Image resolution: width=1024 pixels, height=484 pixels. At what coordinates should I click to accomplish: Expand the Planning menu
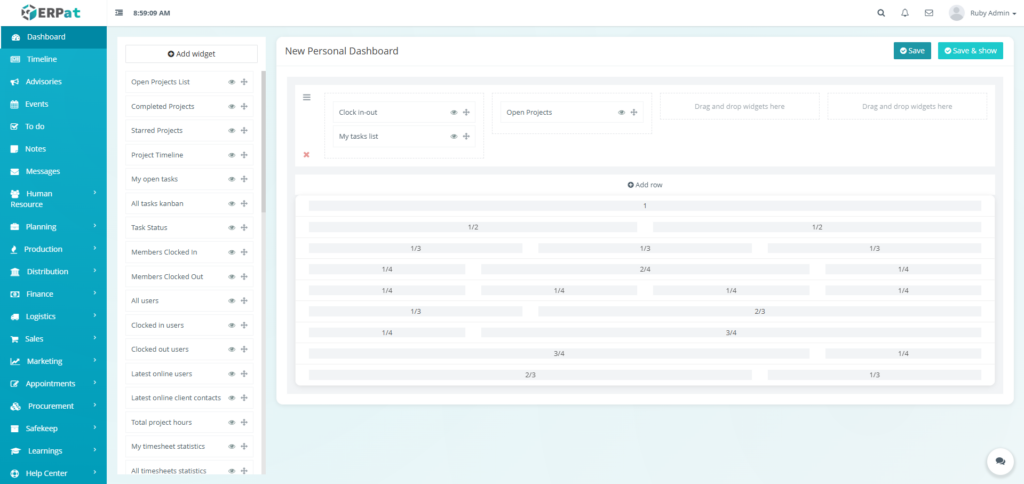pos(53,227)
